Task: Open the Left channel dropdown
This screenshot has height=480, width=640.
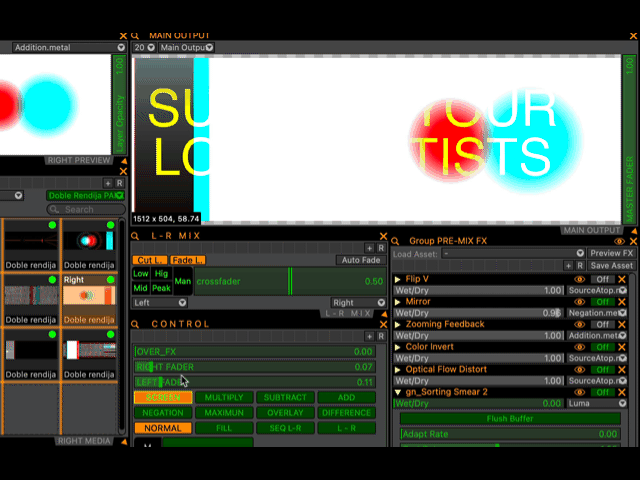Action: [x=160, y=303]
